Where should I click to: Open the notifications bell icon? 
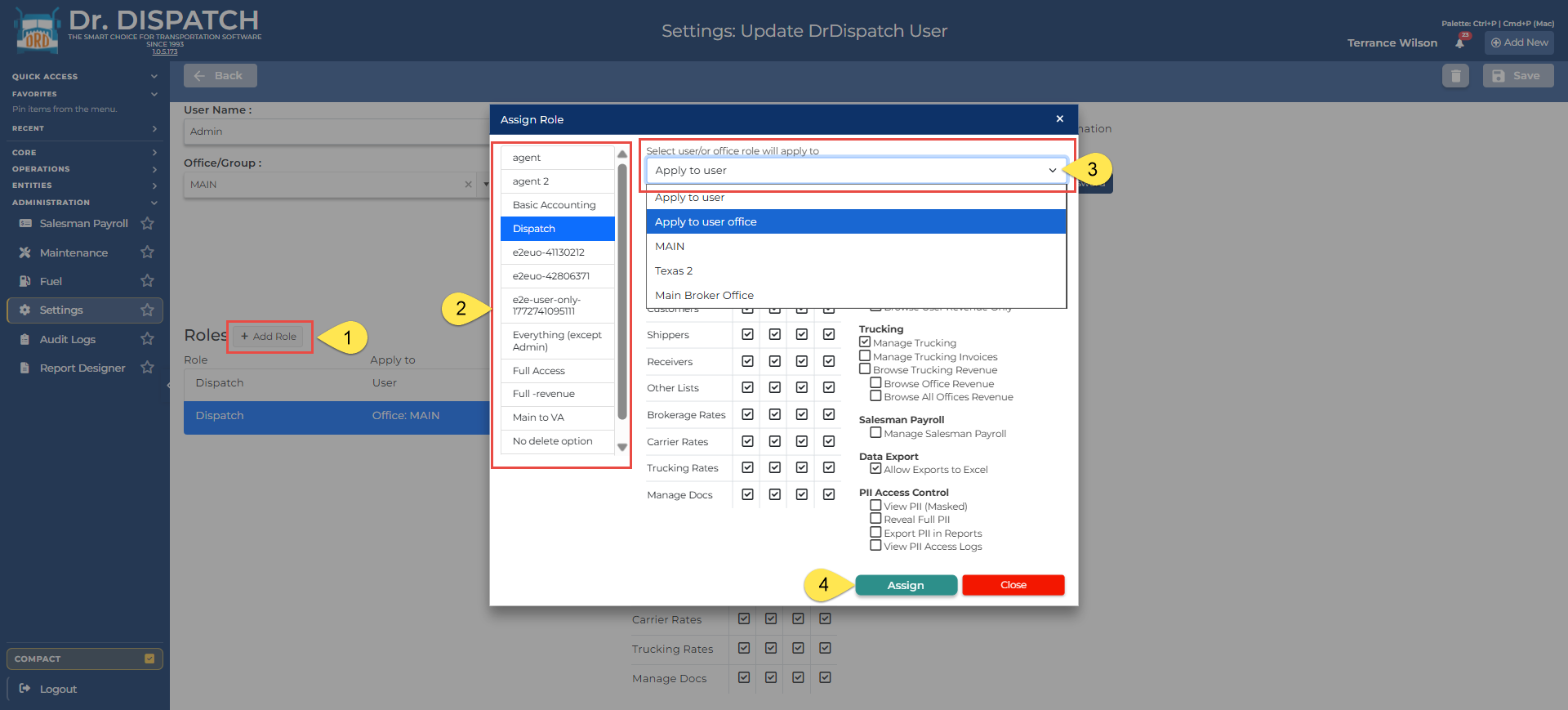coord(1460,42)
